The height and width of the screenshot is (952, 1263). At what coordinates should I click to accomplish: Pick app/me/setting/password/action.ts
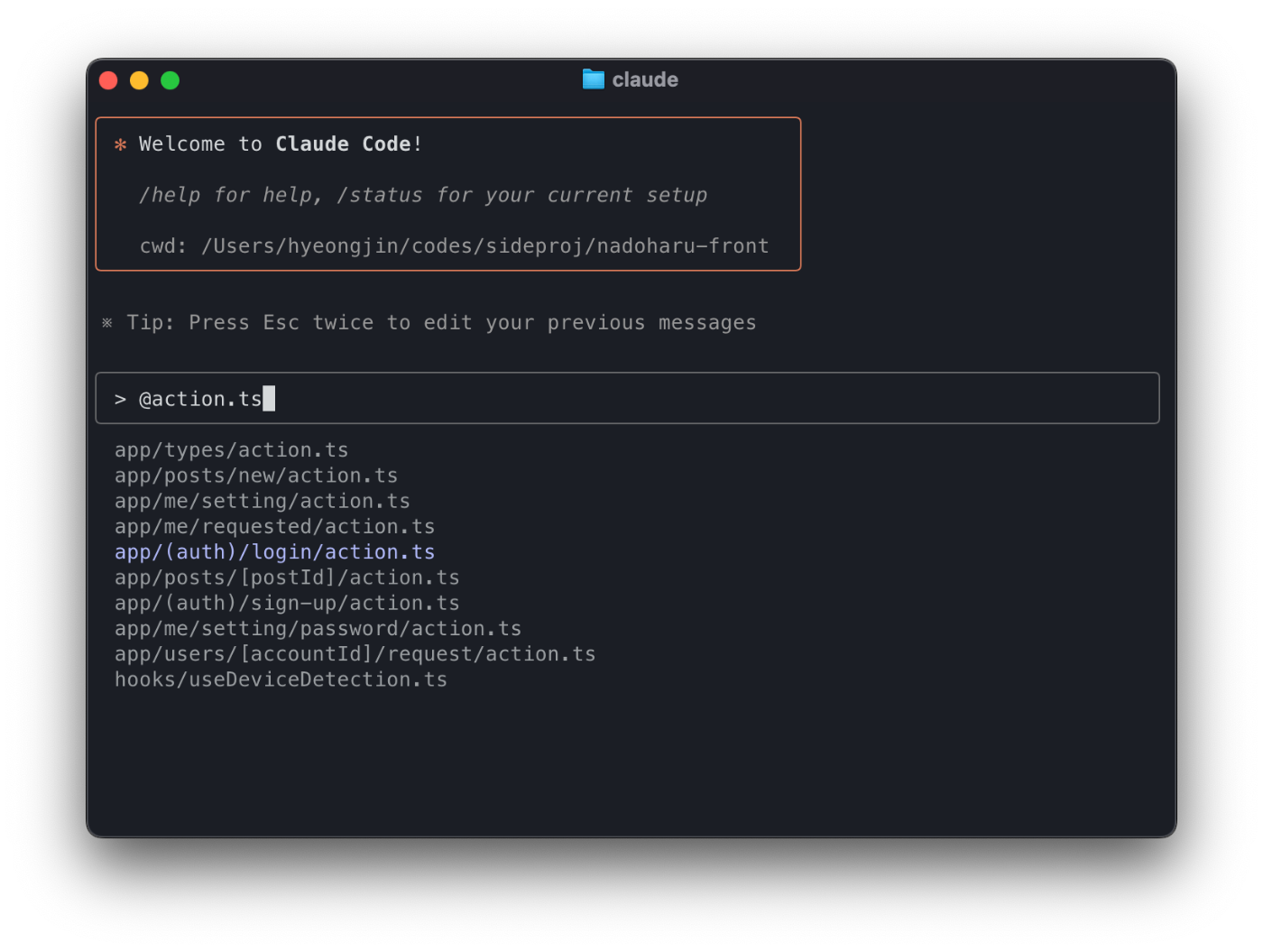(x=318, y=628)
